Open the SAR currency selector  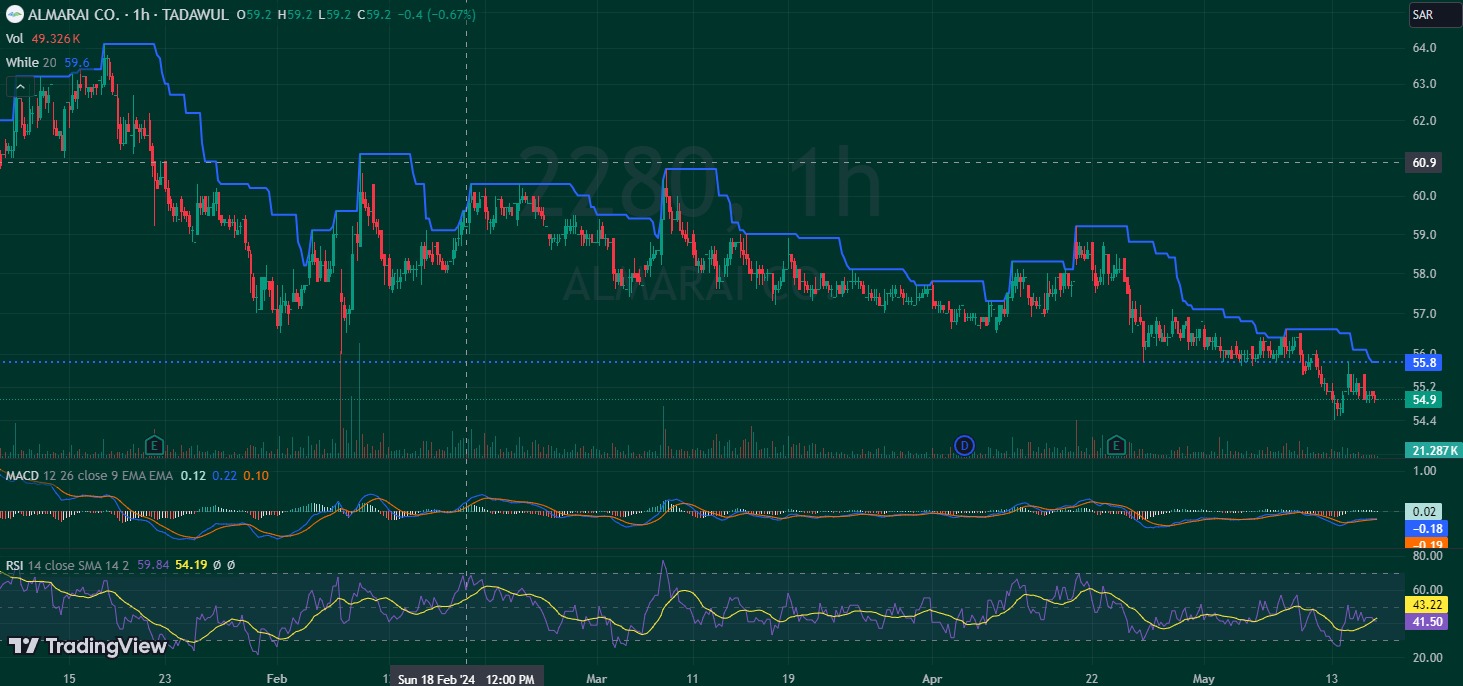click(1422, 16)
